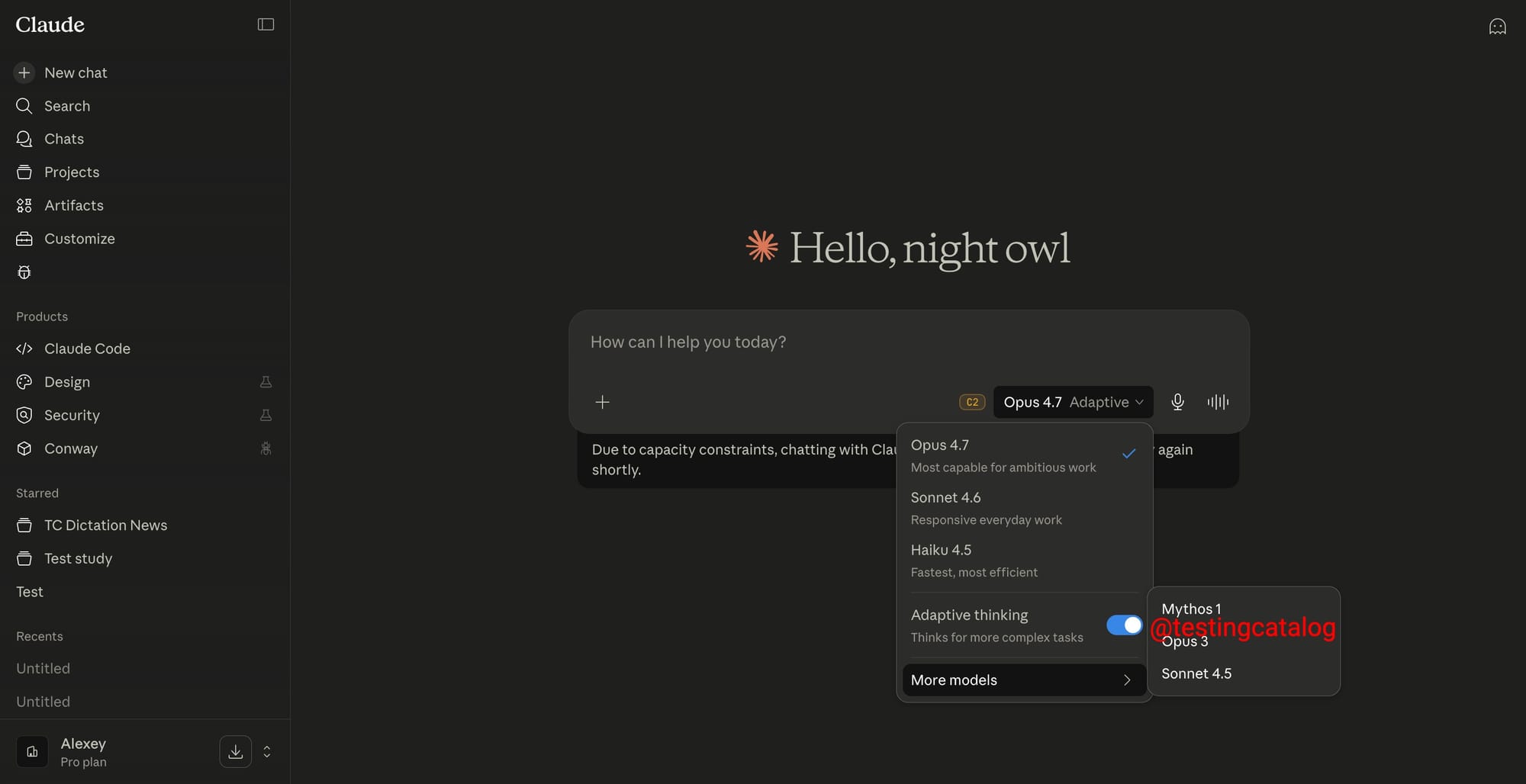The image size is (1526, 784).
Task: Click the "Starred" section heading
Action: coord(37,493)
